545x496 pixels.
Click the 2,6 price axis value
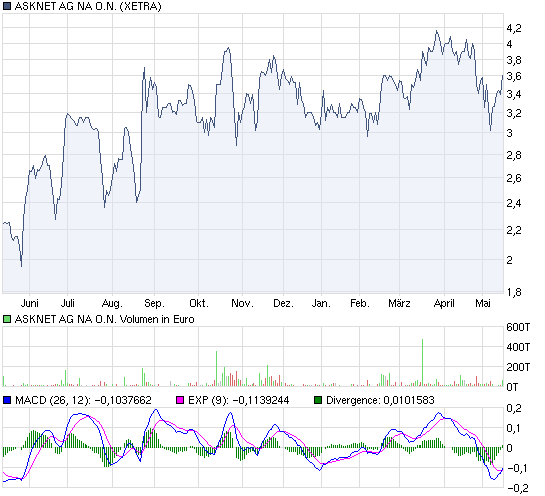tap(514, 178)
